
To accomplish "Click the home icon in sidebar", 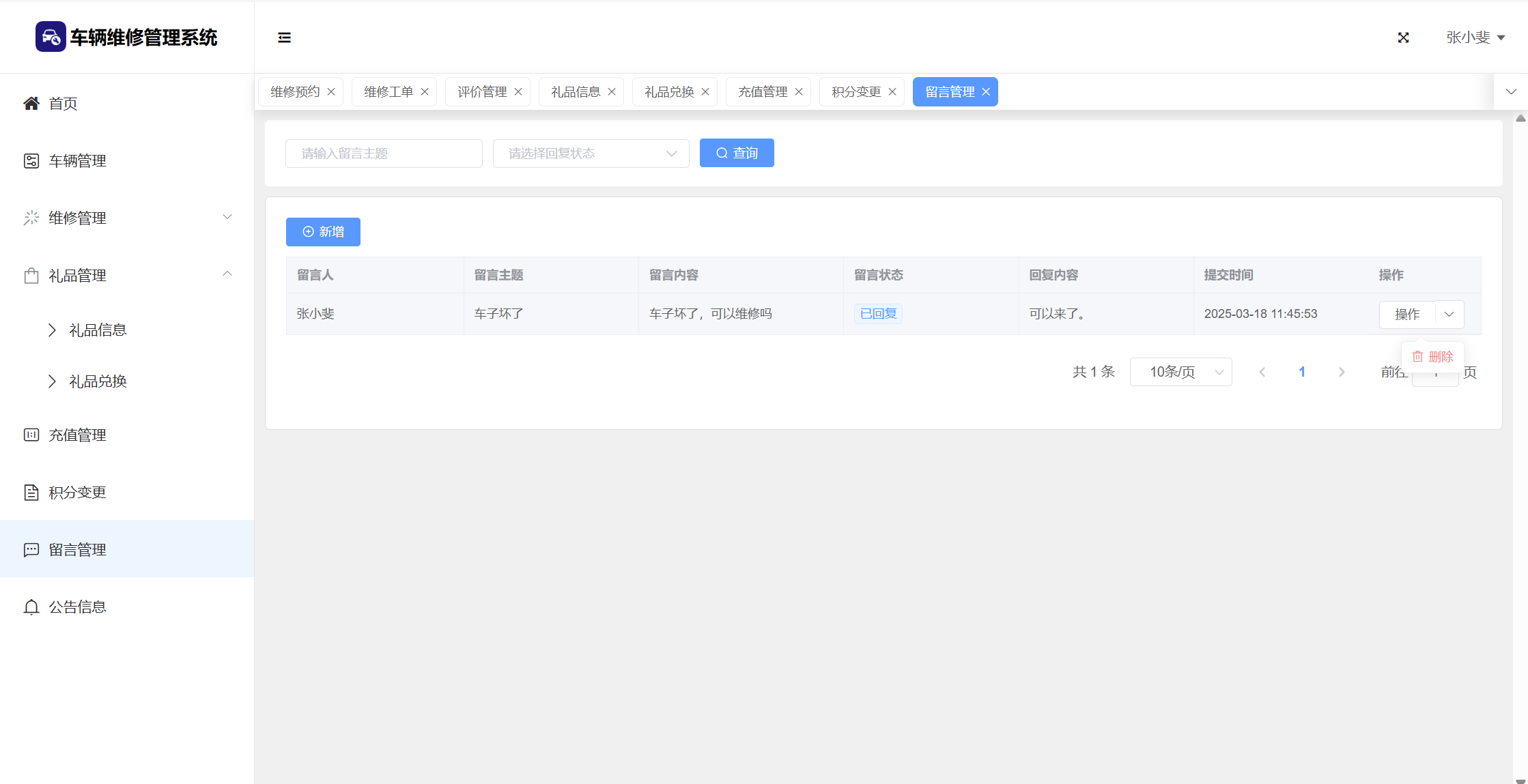I will click(x=31, y=103).
